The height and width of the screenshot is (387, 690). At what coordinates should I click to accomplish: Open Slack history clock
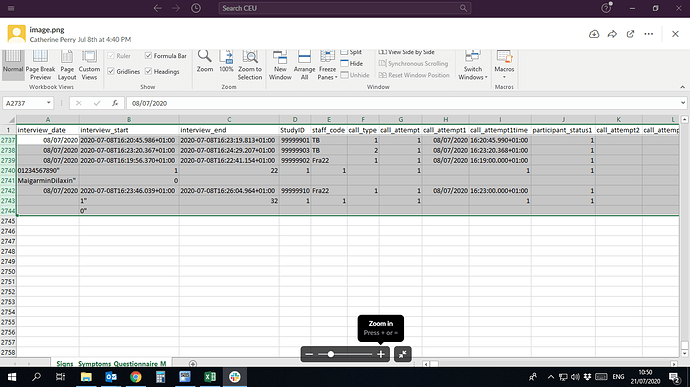point(196,8)
